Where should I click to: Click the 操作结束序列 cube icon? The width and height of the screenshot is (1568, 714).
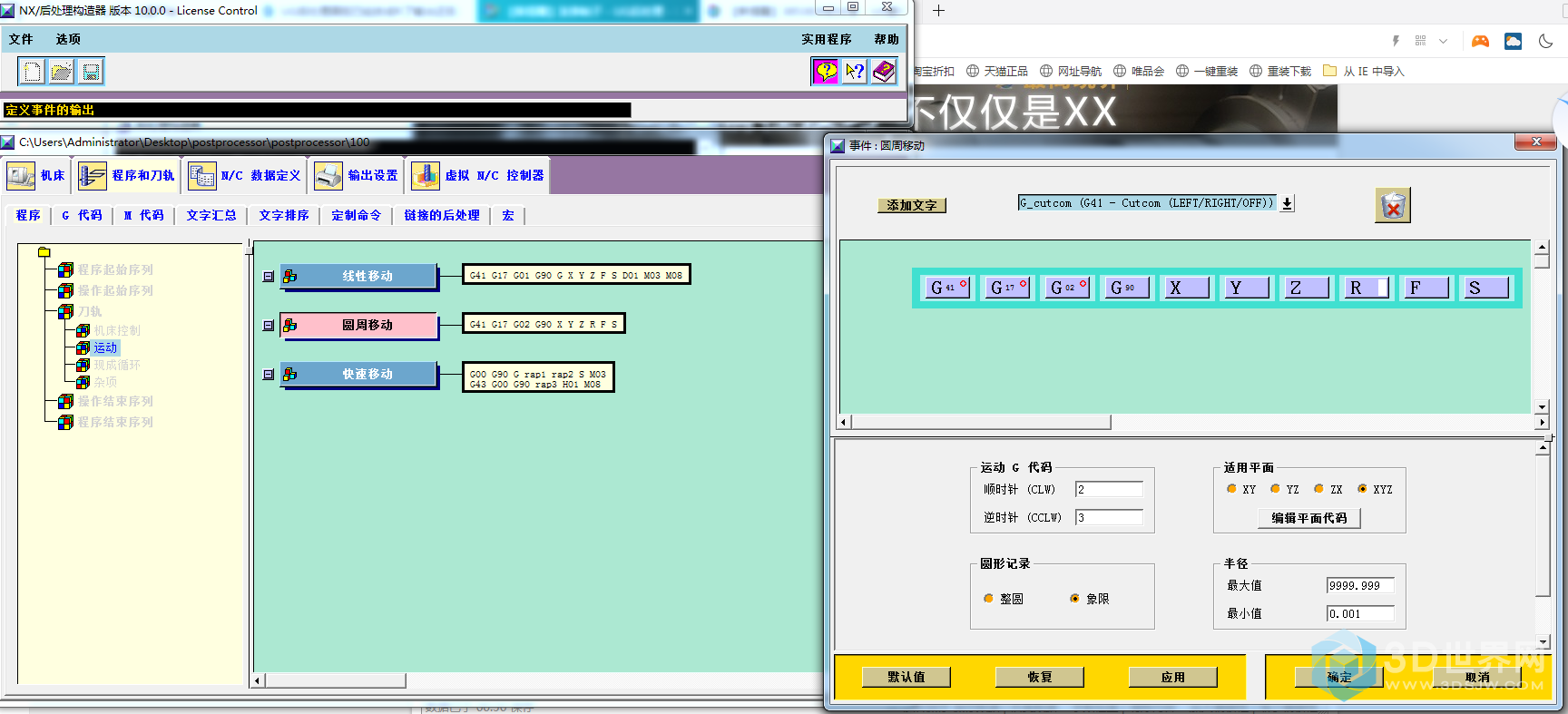[65, 401]
